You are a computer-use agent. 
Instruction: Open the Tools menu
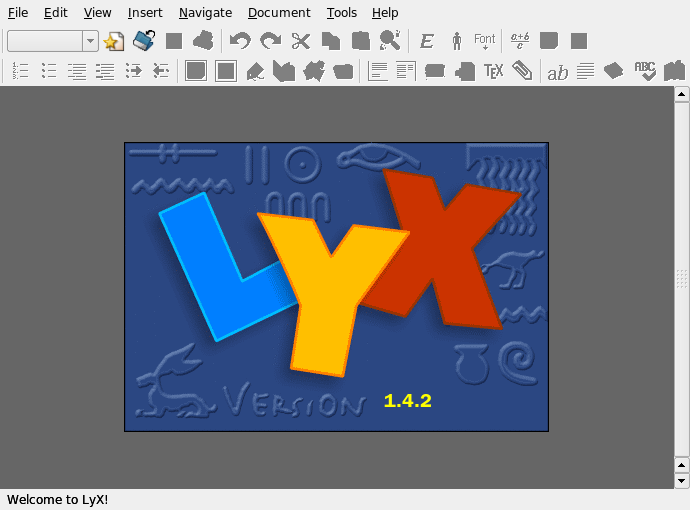(341, 13)
